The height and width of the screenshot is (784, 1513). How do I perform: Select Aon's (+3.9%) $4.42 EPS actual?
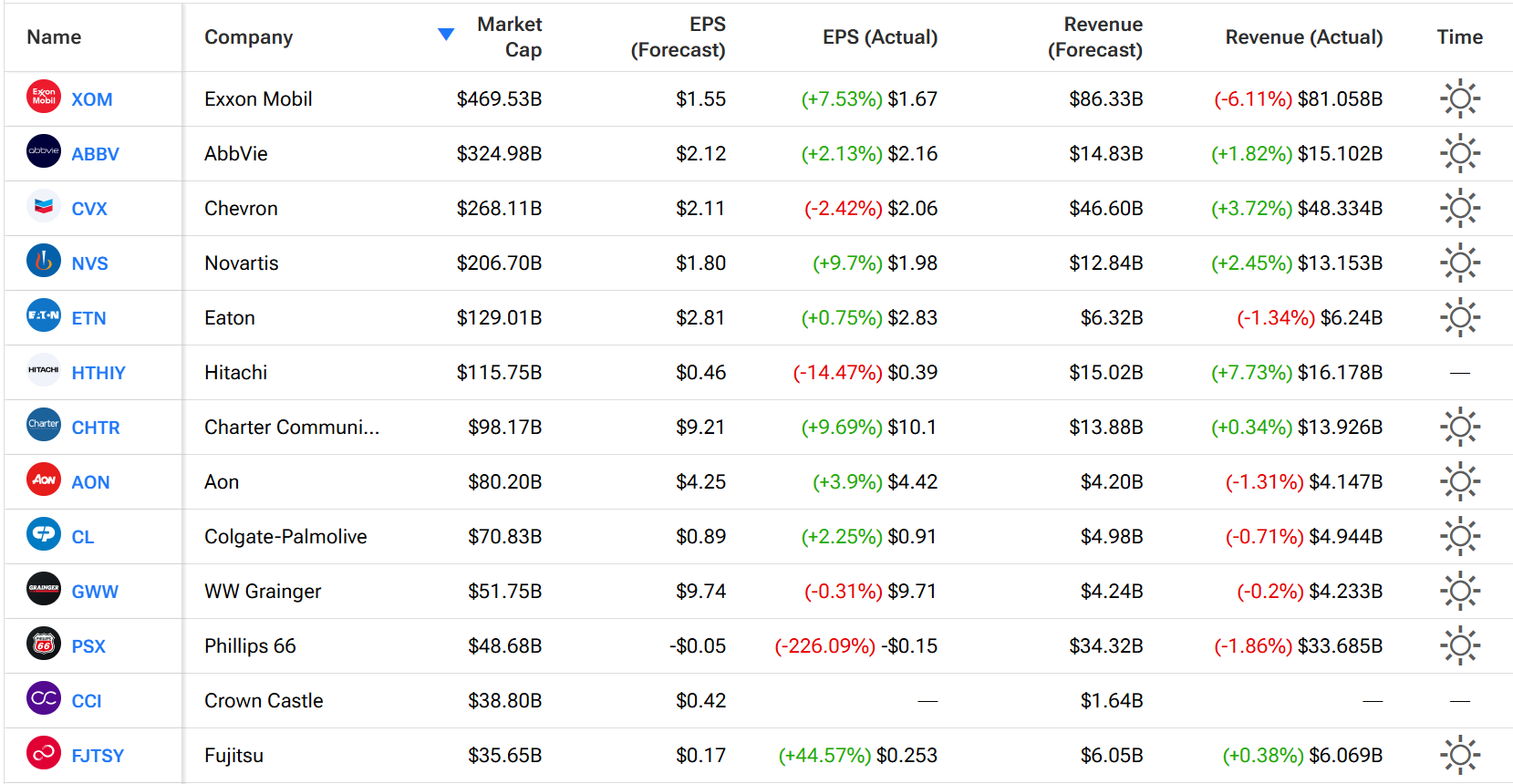coord(876,482)
